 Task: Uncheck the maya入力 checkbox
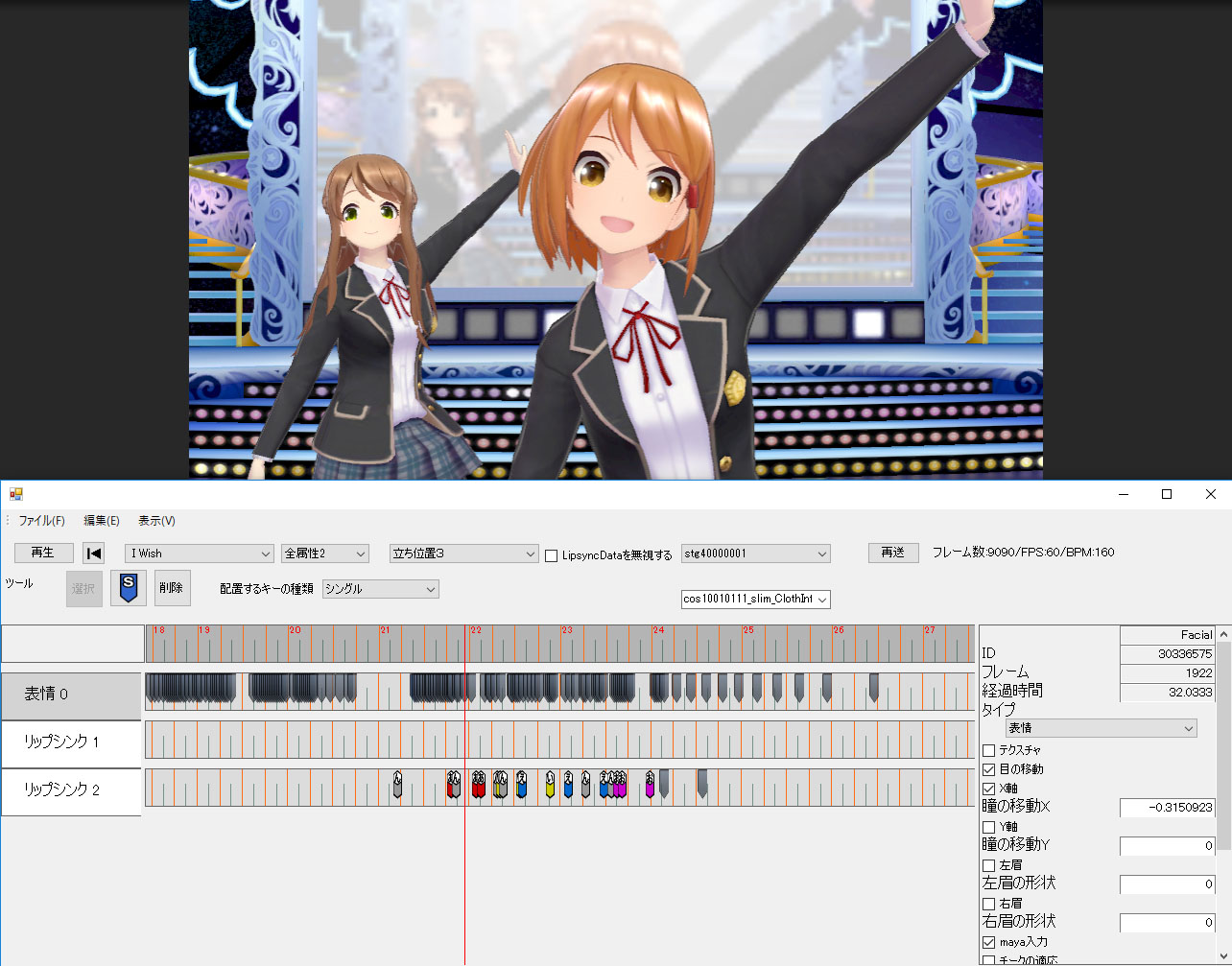point(988,942)
